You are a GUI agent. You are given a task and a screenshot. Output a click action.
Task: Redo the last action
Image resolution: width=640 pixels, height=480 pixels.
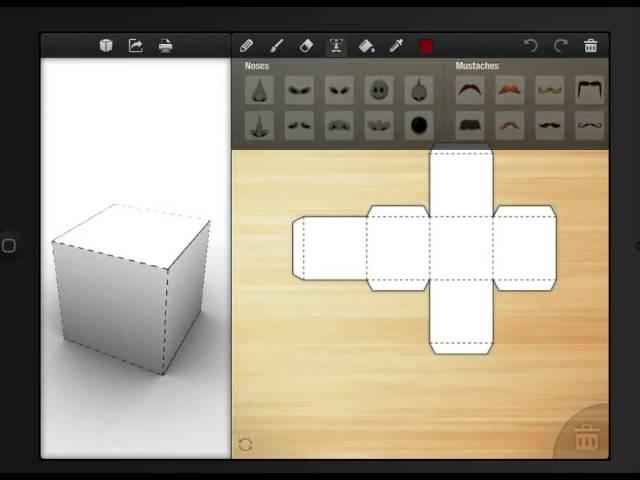pyautogui.click(x=561, y=46)
